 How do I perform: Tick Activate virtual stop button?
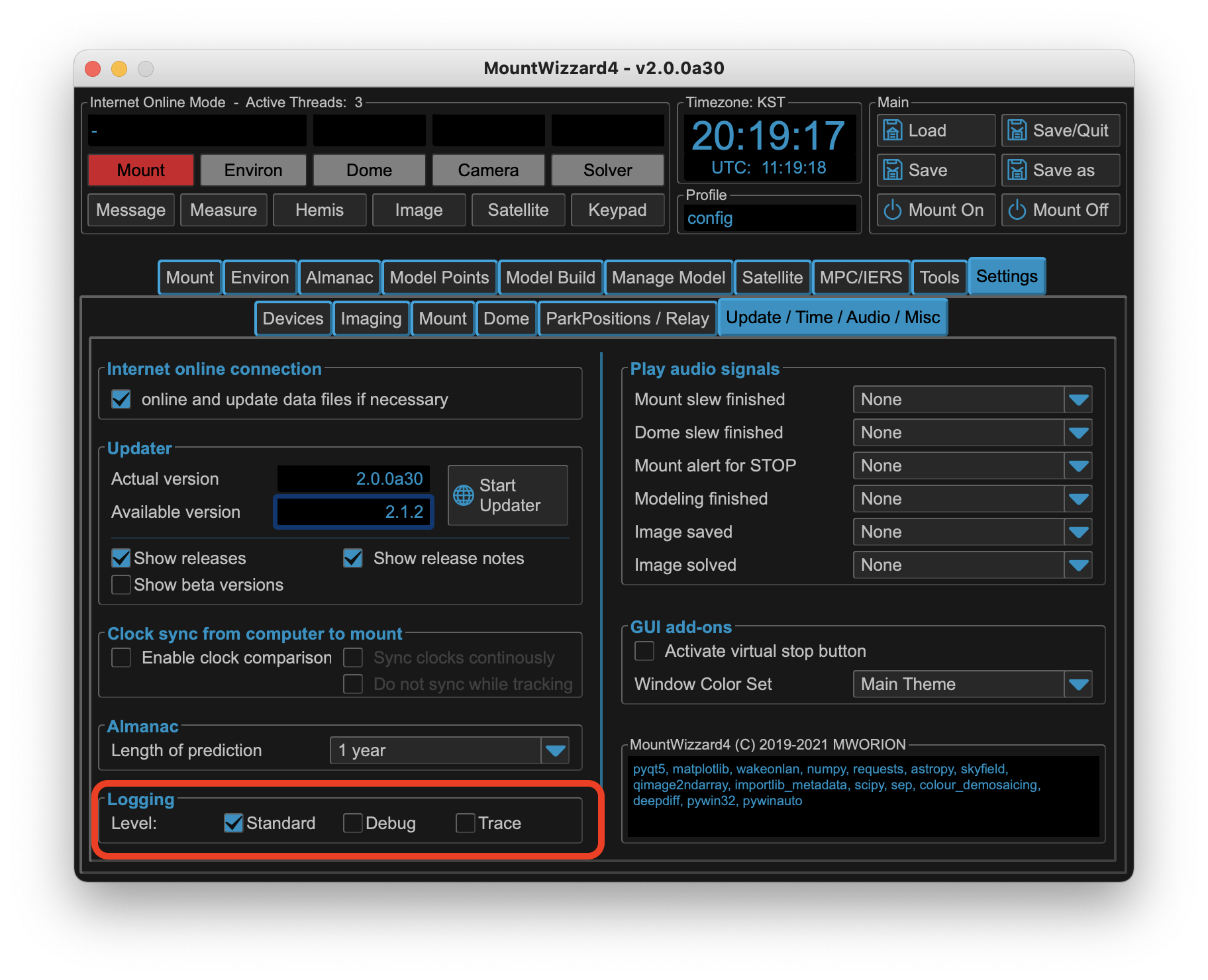click(x=644, y=651)
